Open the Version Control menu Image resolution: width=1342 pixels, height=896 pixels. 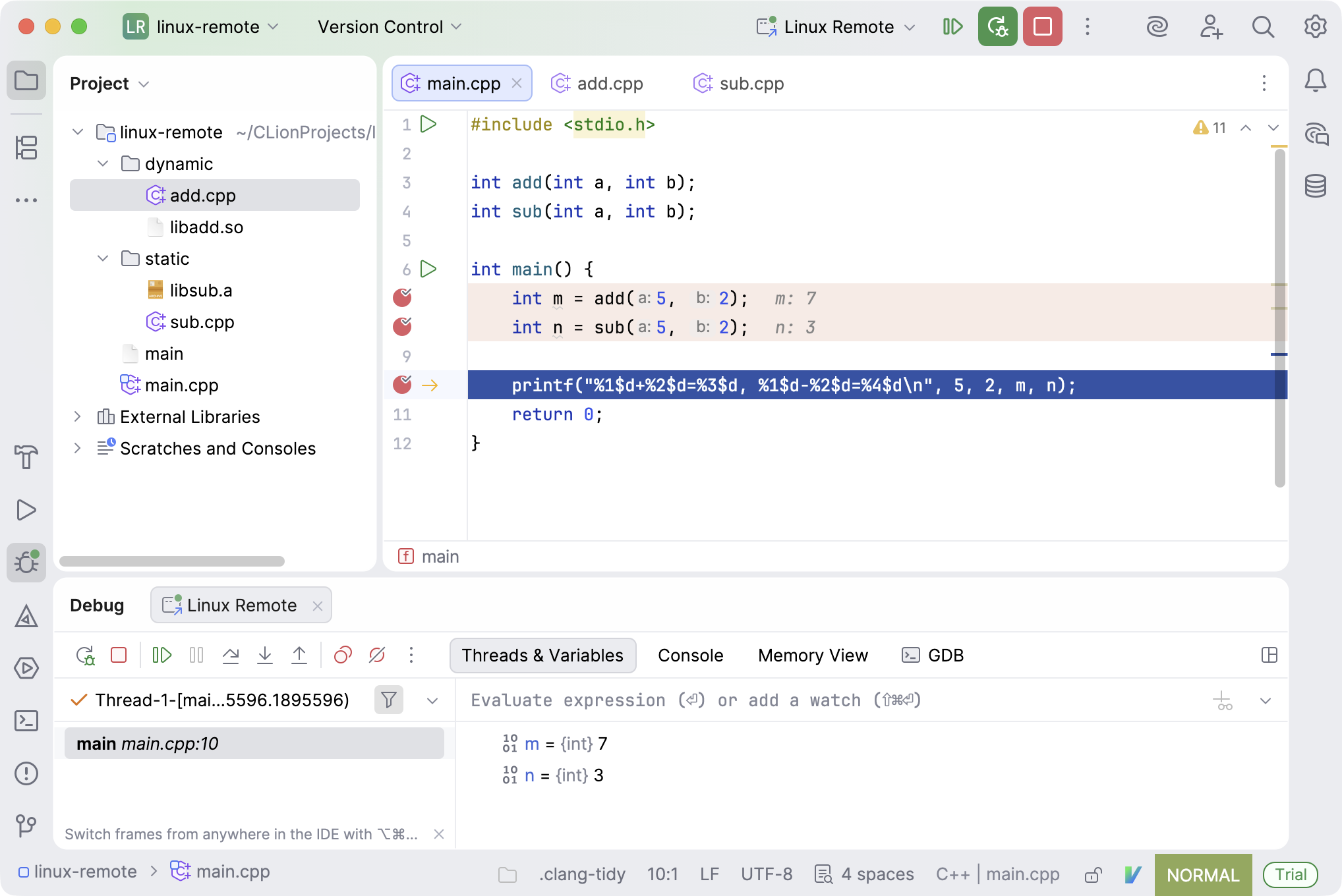tap(390, 27)
